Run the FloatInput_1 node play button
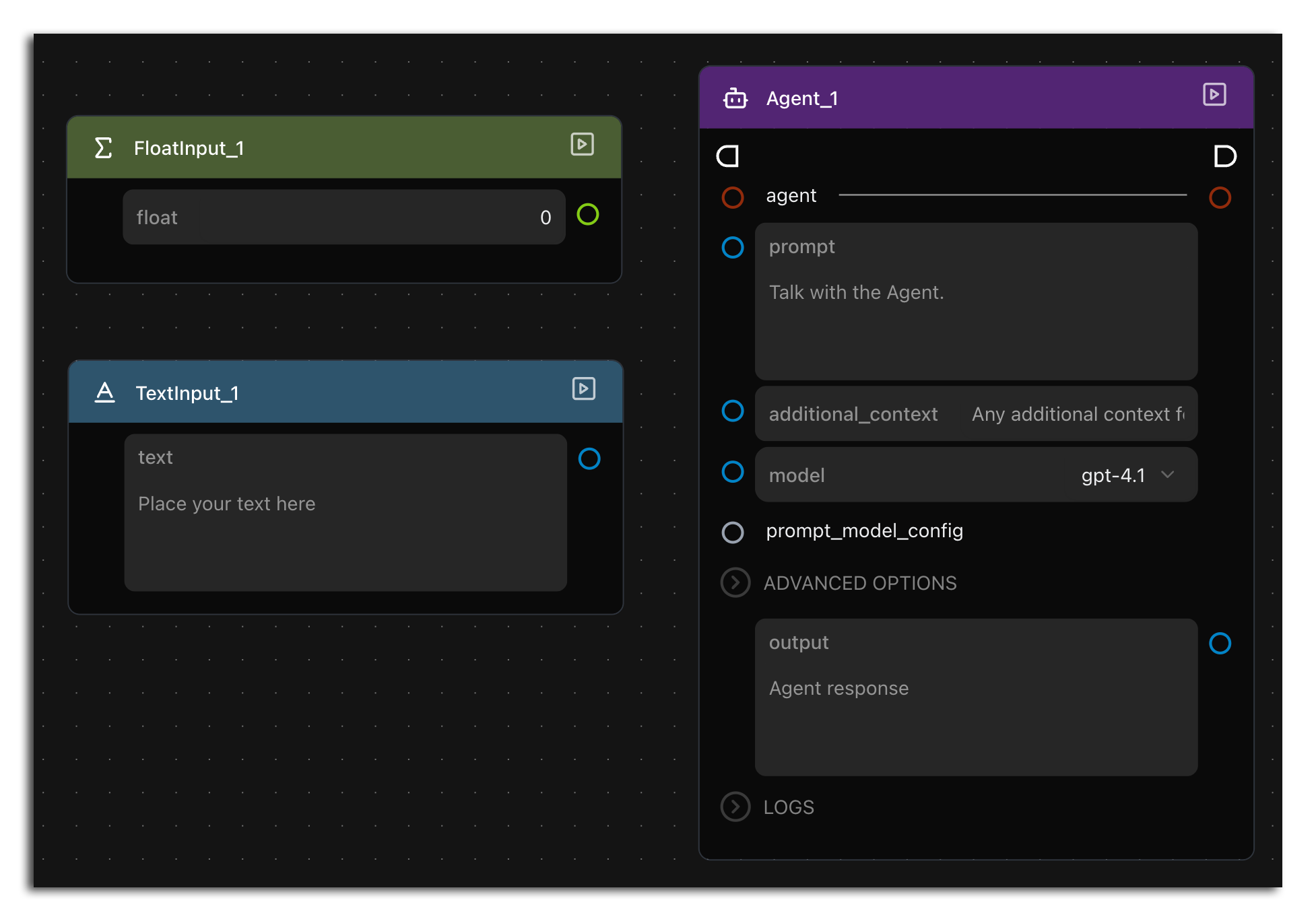The width and height of the screenshot is (1316, 921). click(582, 144)
